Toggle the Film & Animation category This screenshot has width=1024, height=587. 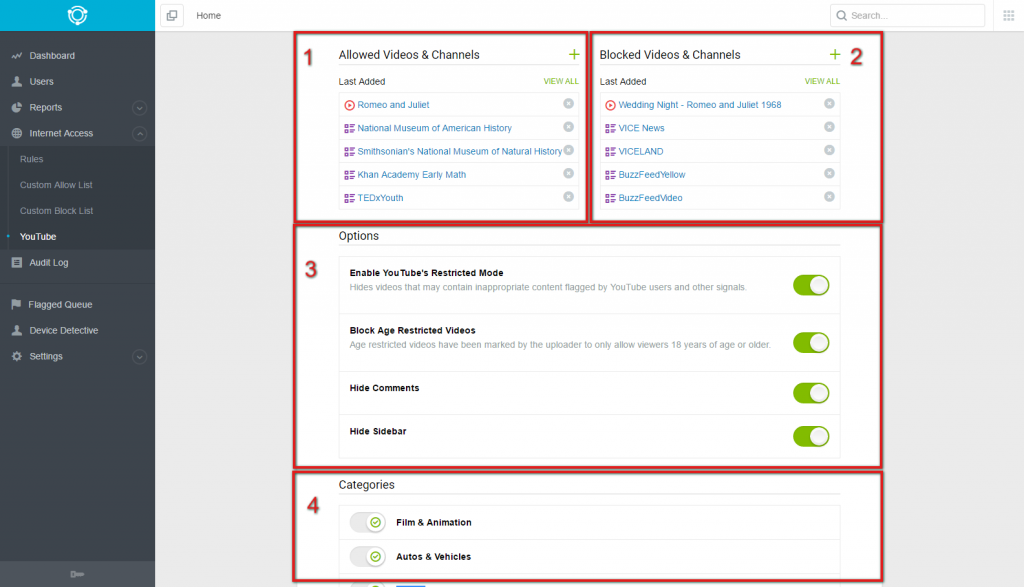368,522
